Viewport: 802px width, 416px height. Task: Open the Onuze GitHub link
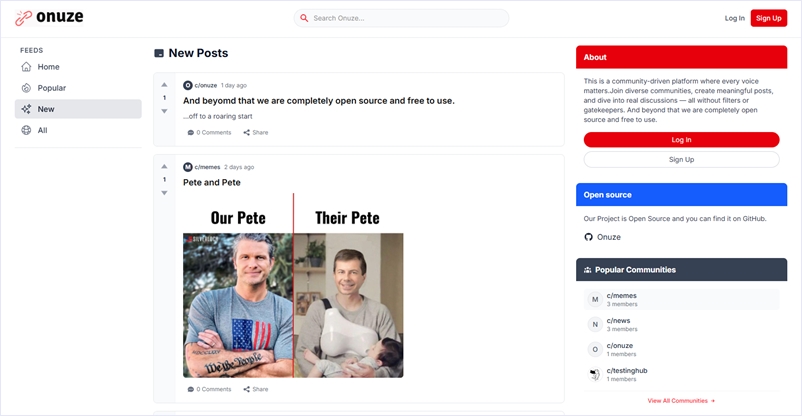(603, 237)
